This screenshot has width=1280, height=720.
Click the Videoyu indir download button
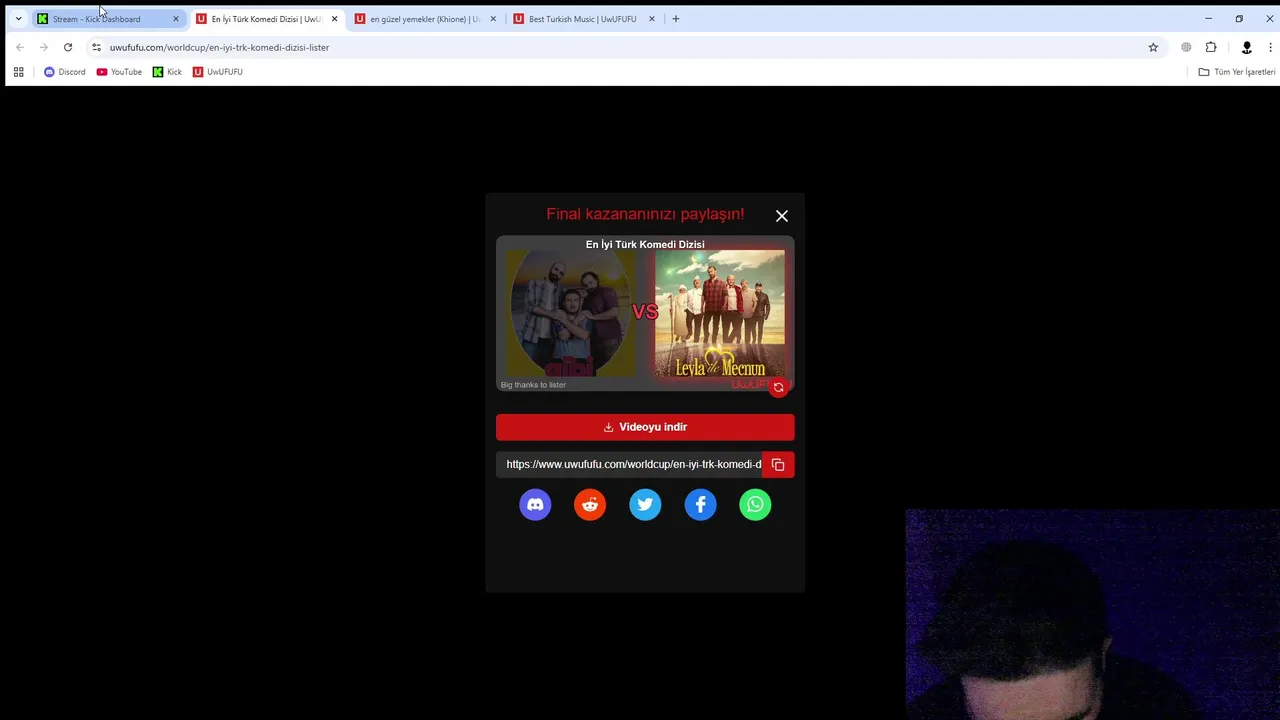(x=645, y=427)
